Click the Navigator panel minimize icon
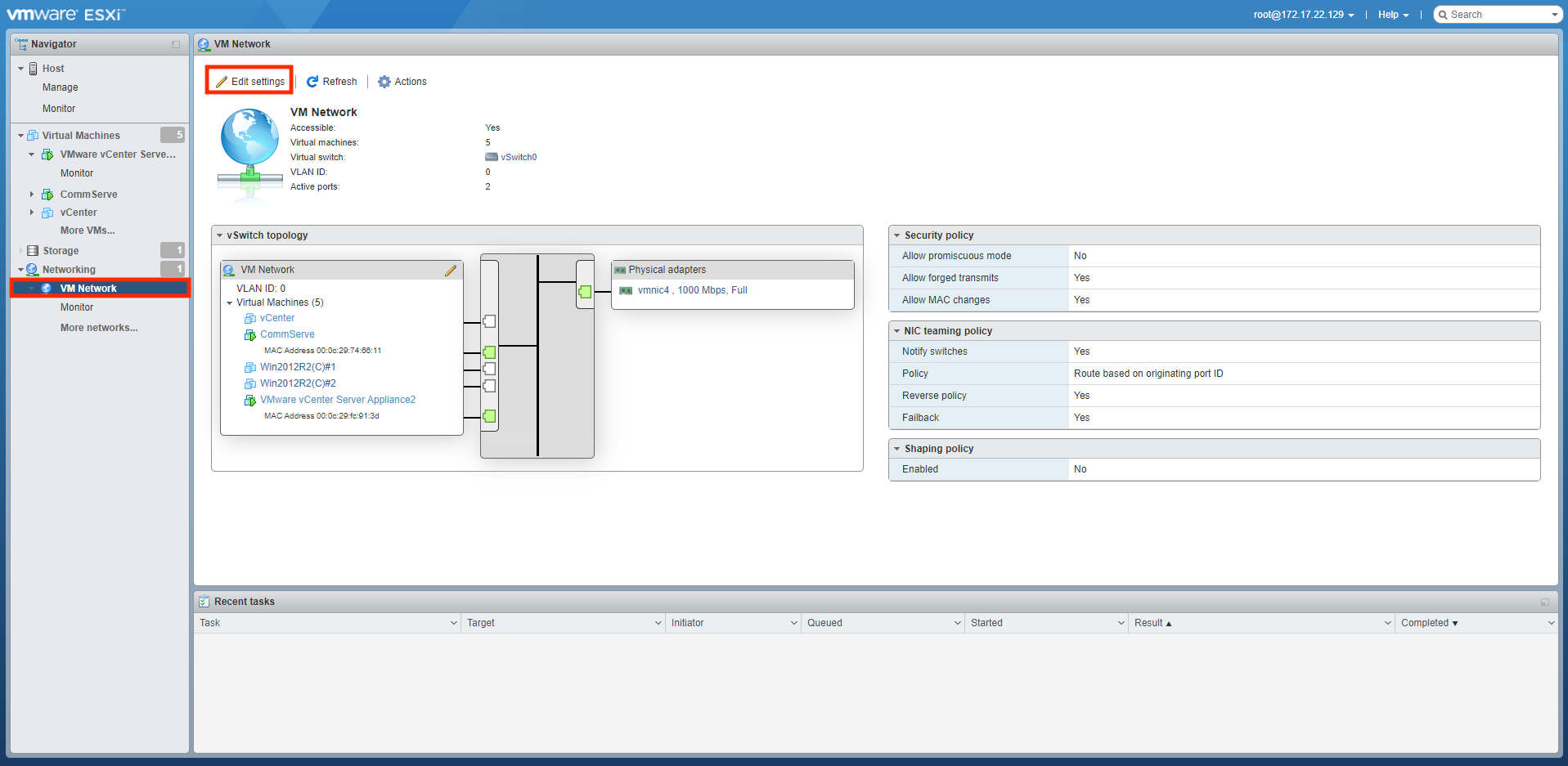This screenshot has width=1568, height=766. [176, 44]
